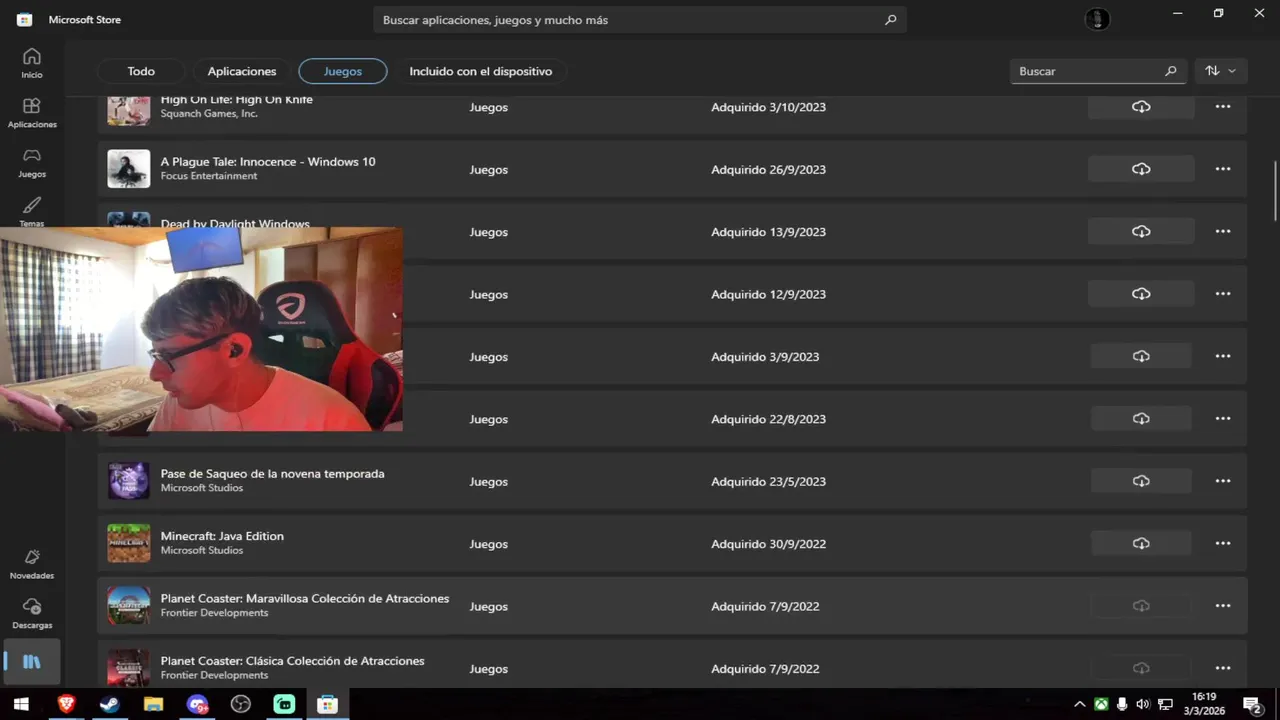Click Adquirido 23/5/2023 date text
This screenshot has width=1280, height=720.
pyautogui.click(x=769, y=482)
